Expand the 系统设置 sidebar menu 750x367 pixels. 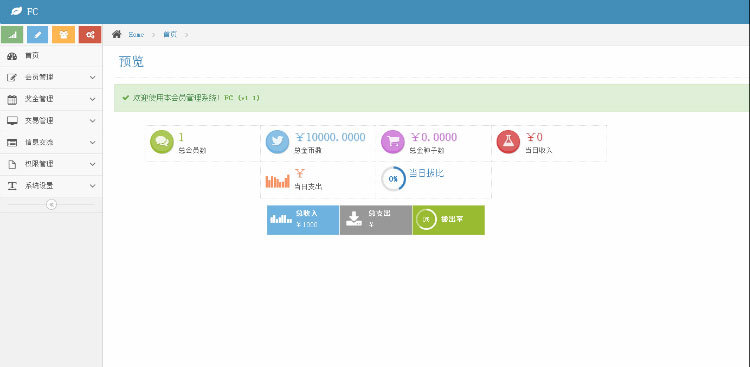51,186
